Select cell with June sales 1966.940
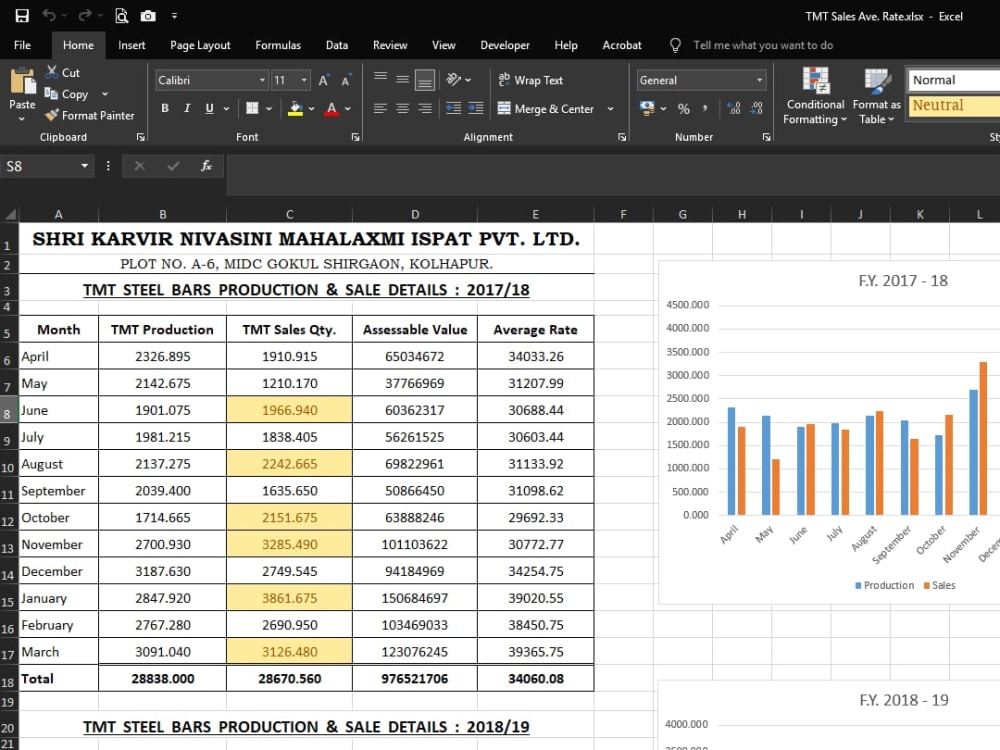 point(289,410)
